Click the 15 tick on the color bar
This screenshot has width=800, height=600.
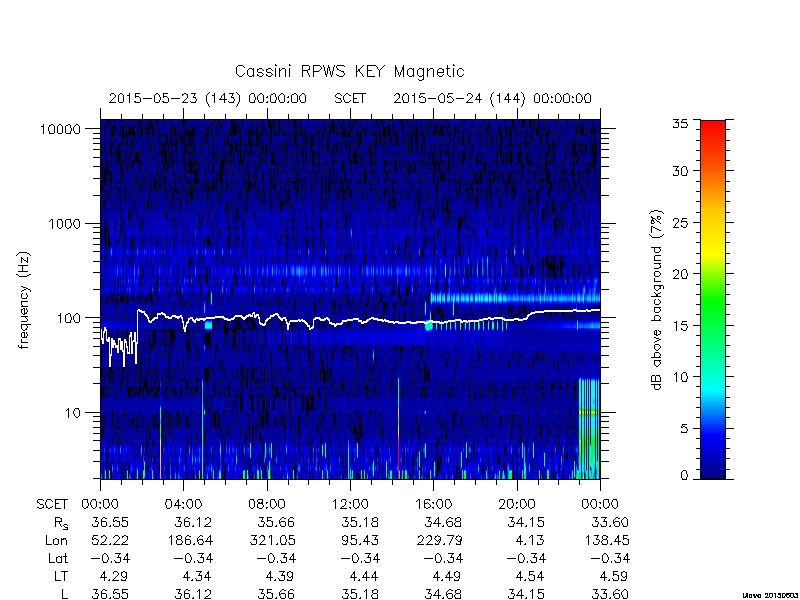pos(681,326)
